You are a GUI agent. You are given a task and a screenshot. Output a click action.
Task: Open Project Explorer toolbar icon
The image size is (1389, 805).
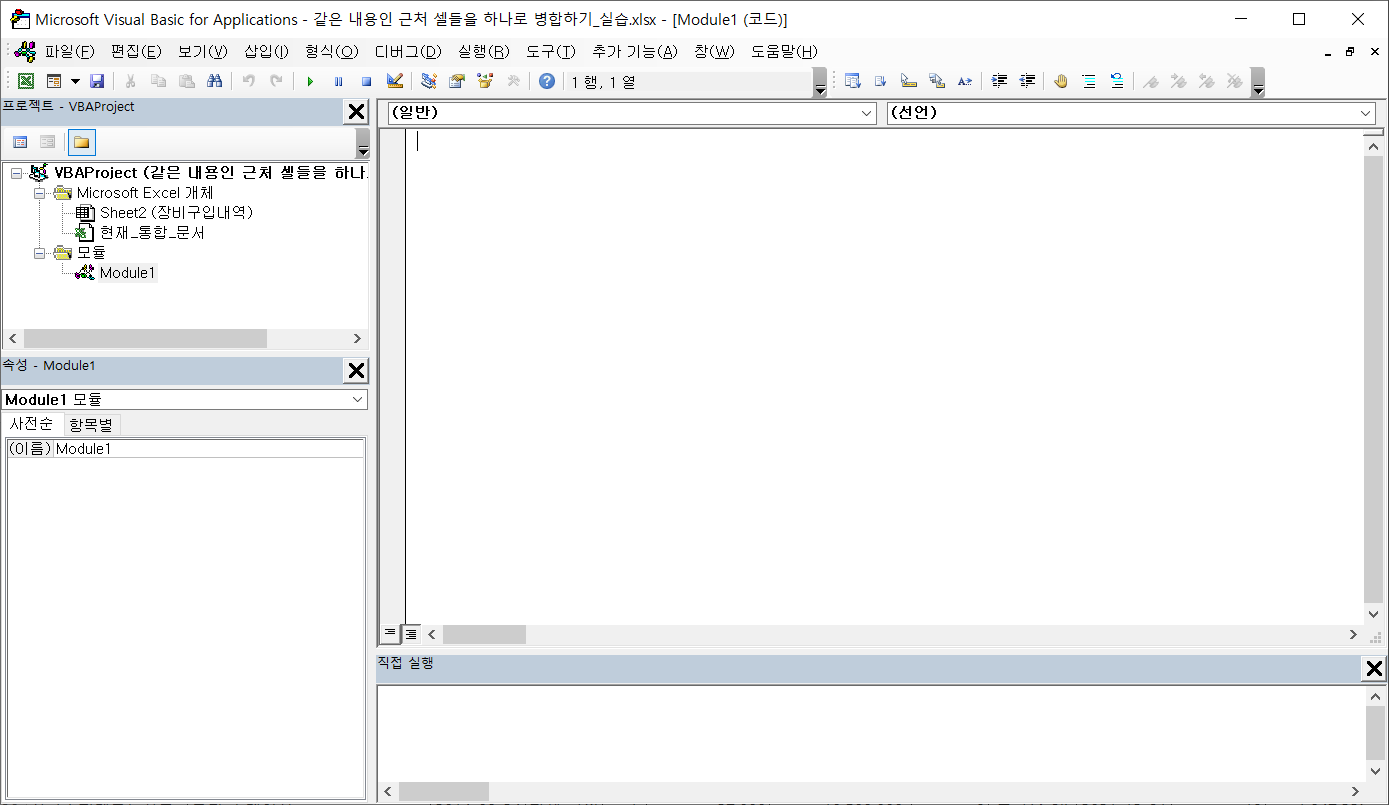429,81
